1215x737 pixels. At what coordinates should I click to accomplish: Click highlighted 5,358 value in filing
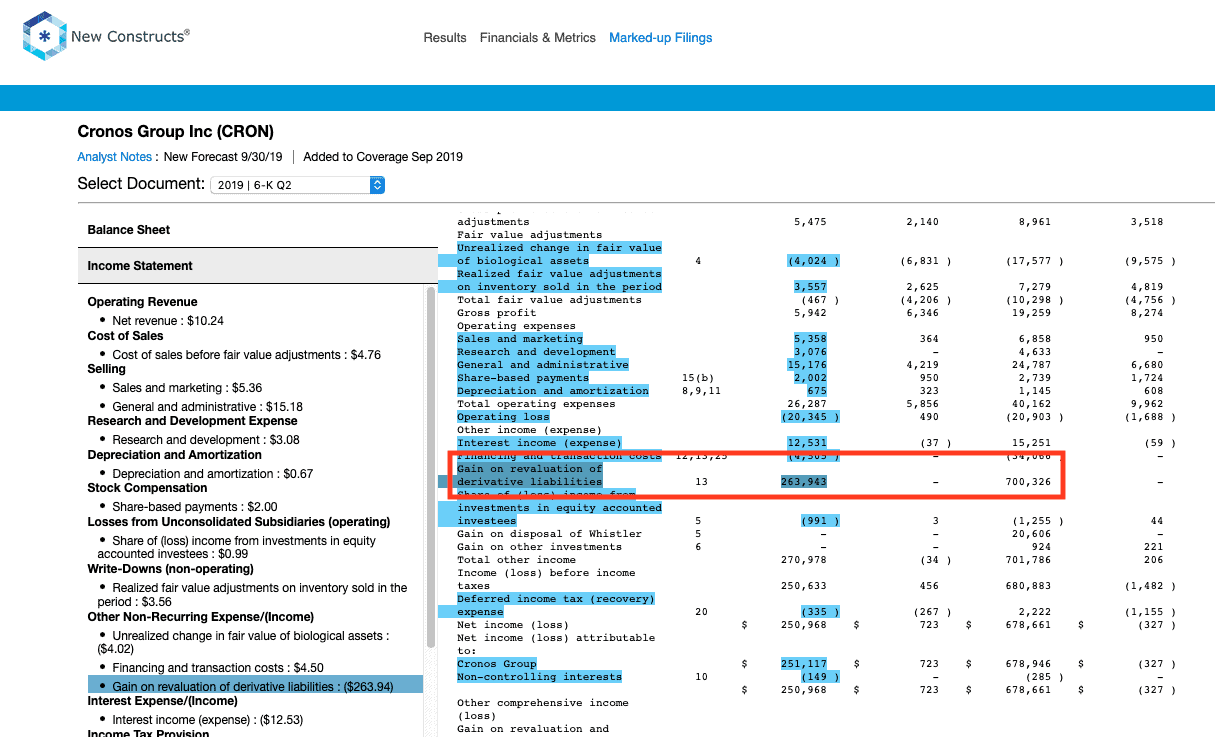click(x=810, y=339)
